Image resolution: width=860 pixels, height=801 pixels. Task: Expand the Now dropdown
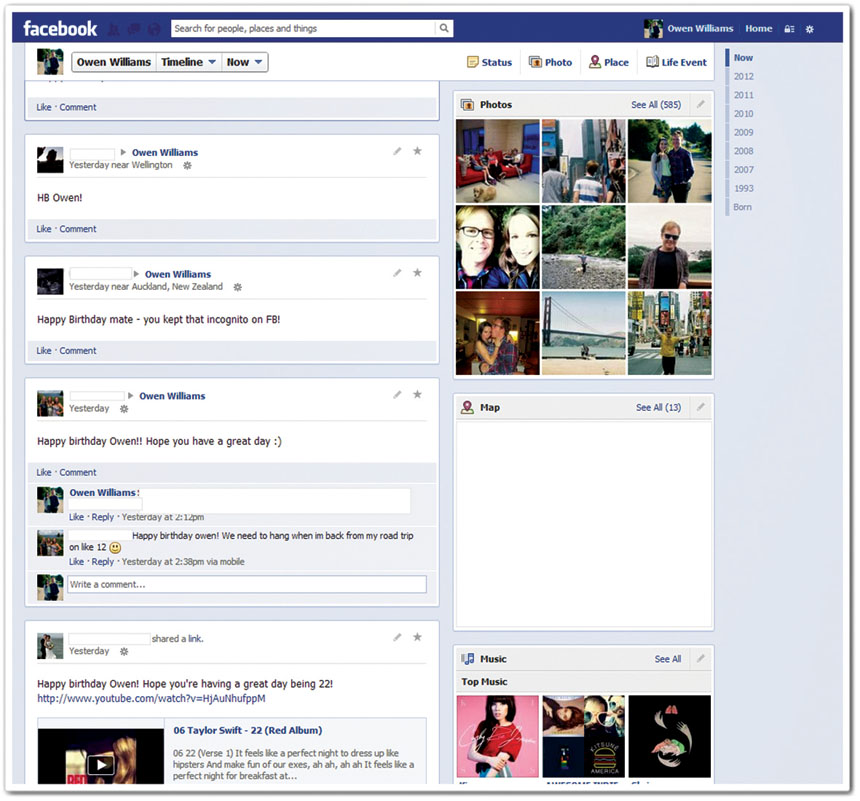click(245, 62)
